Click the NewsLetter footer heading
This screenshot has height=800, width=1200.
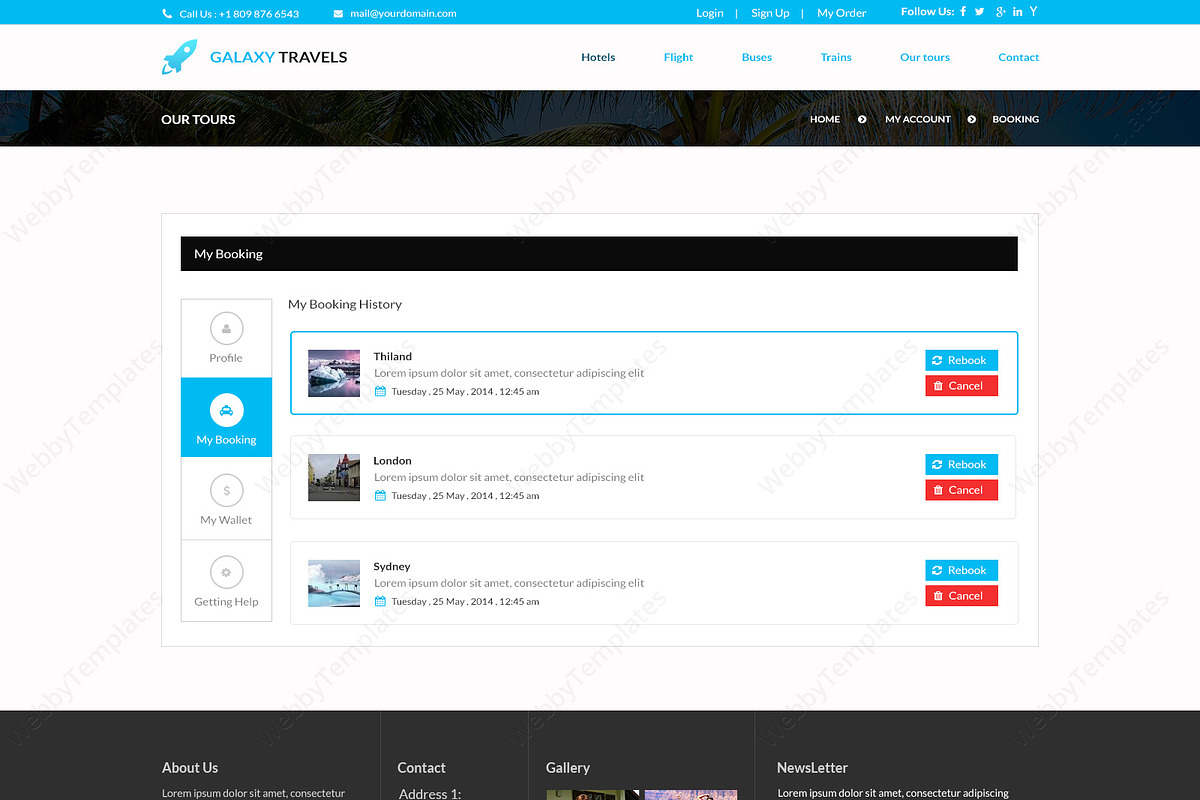(812, 768)
